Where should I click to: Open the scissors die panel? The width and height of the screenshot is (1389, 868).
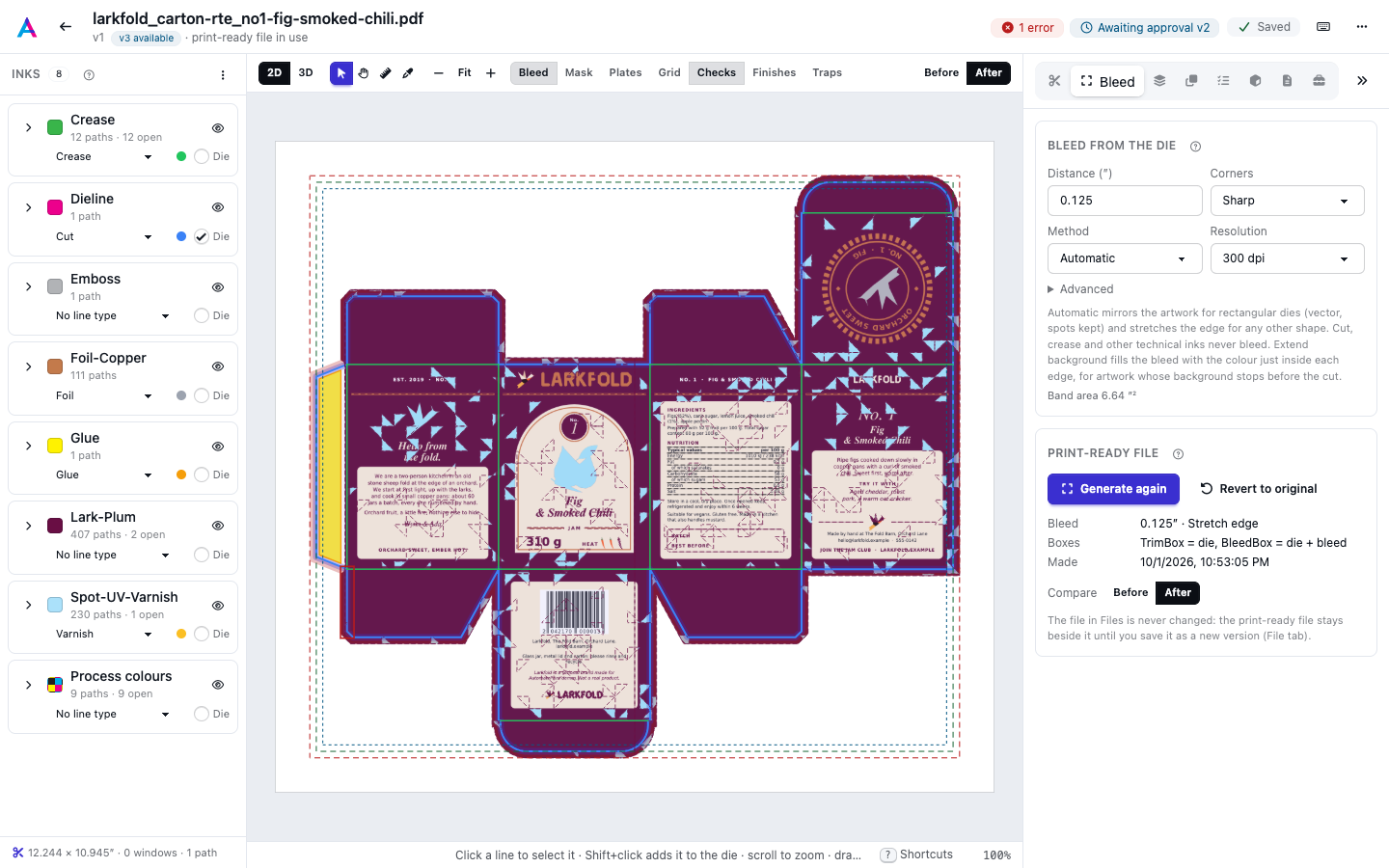tap(1054, 81)
